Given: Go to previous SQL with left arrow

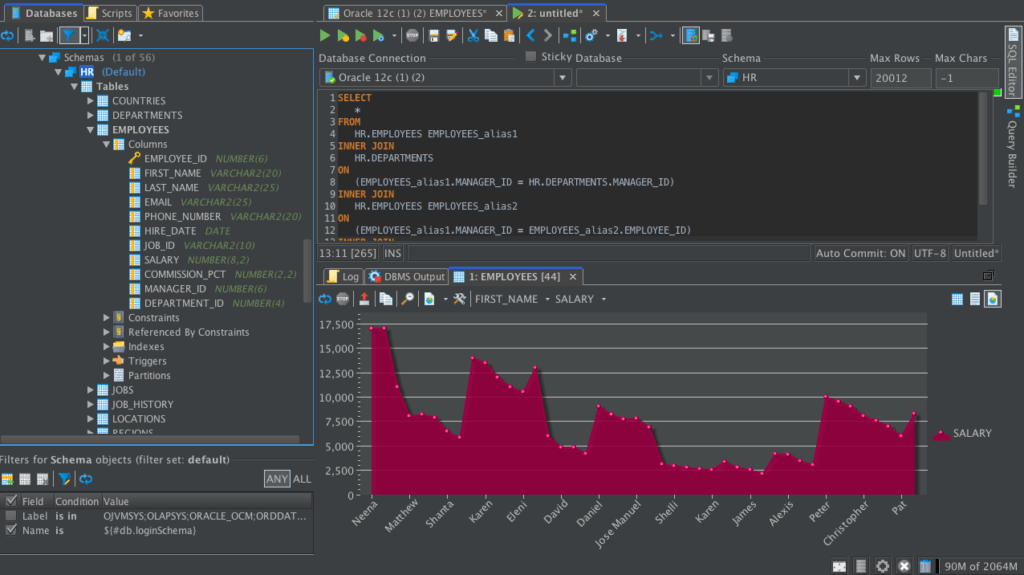Looking at the screenshot, I should 530,36.
